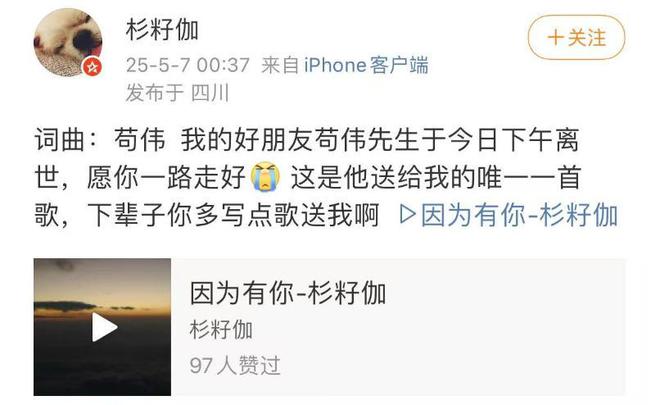Screen dimensions: 660x405
Task: Tap artist name 杉籽伽 in music card
Action: click(x=221, y=329)
